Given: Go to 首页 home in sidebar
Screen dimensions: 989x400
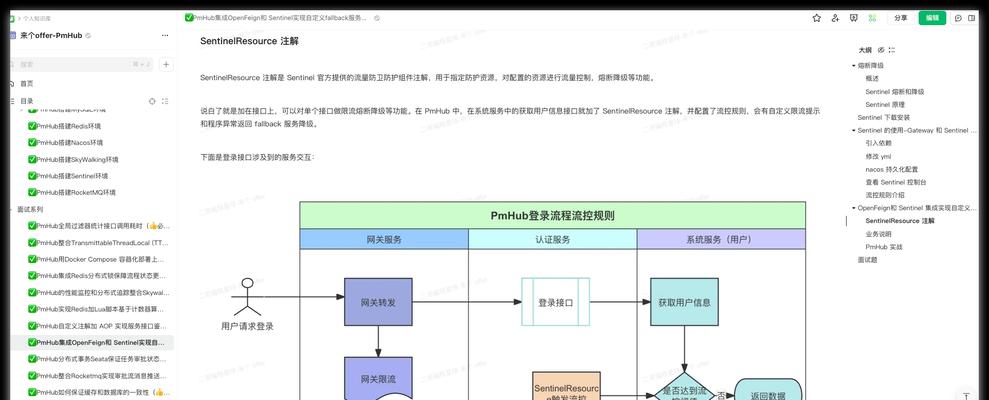Looking at the screenshot, I should (x=27, y=83).
